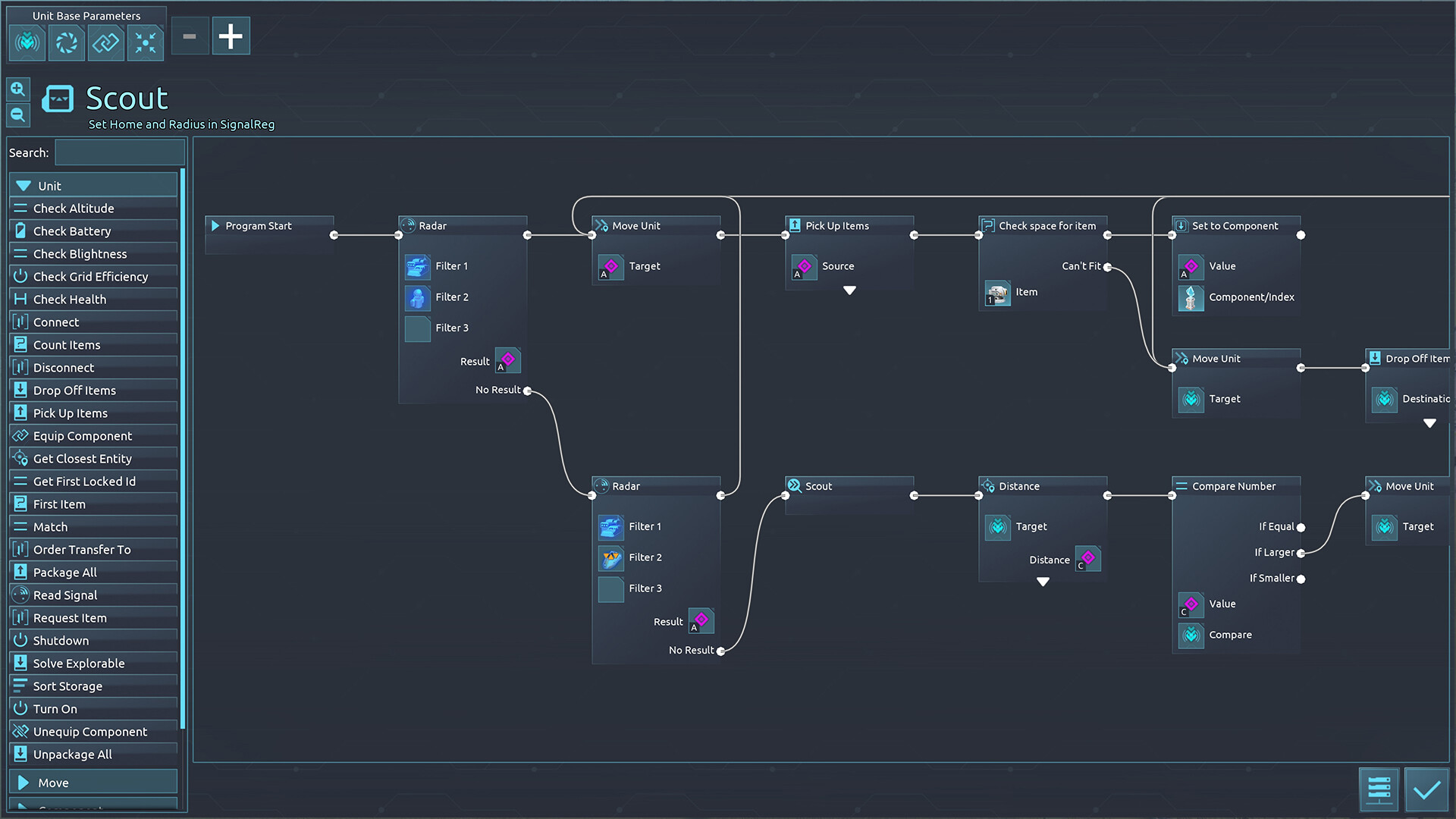
Task: Toggle Filter 1 in upper Radar node
Action: pos(417,266)
